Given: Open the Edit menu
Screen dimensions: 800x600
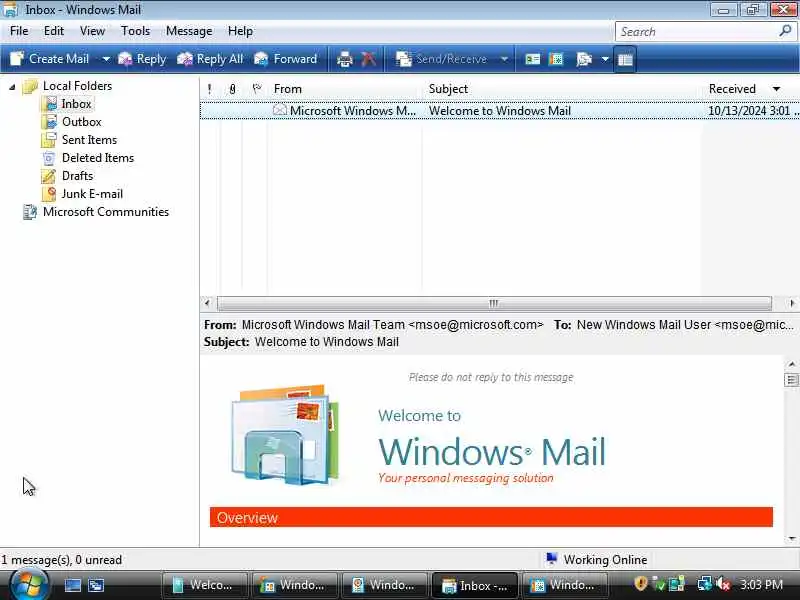Looking at the screenshot, I should (54, 31).
